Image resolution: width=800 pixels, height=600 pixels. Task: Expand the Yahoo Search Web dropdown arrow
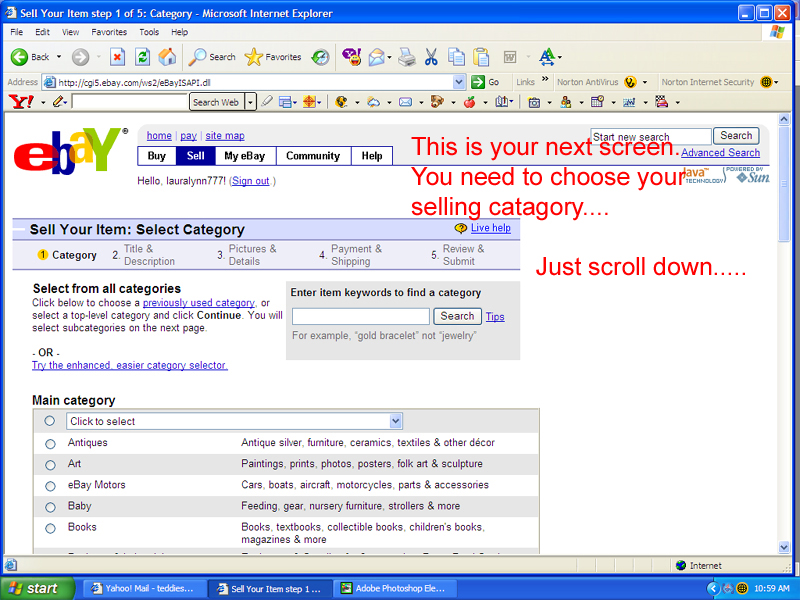point(247,102)
